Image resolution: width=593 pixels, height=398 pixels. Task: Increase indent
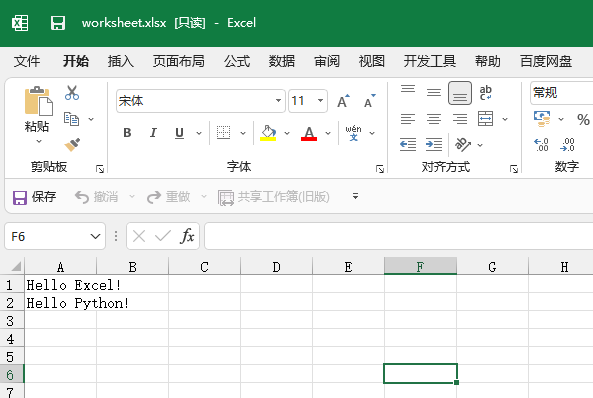click(x=434, y=145)
